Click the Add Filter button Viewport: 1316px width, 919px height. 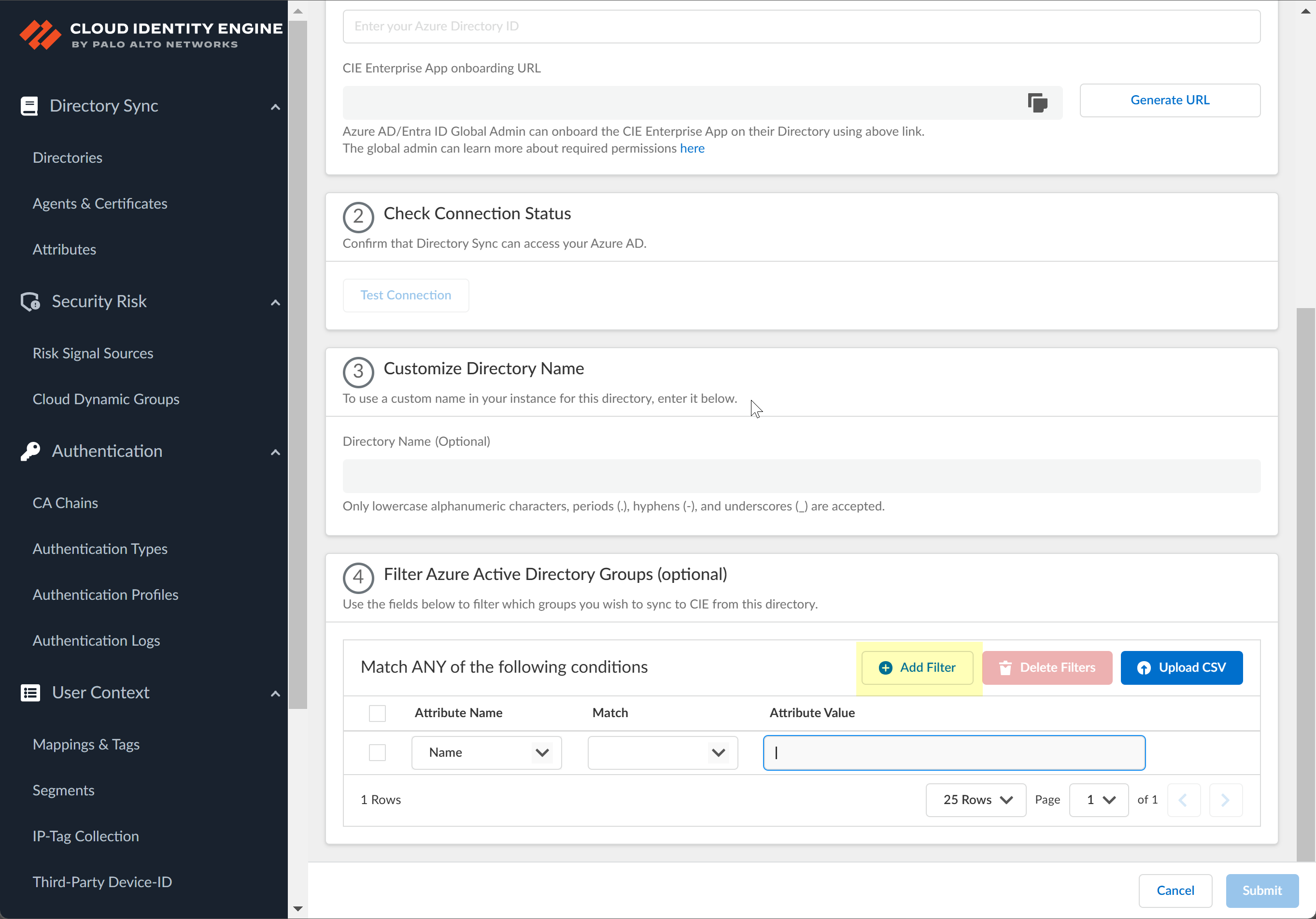[917, 667]
